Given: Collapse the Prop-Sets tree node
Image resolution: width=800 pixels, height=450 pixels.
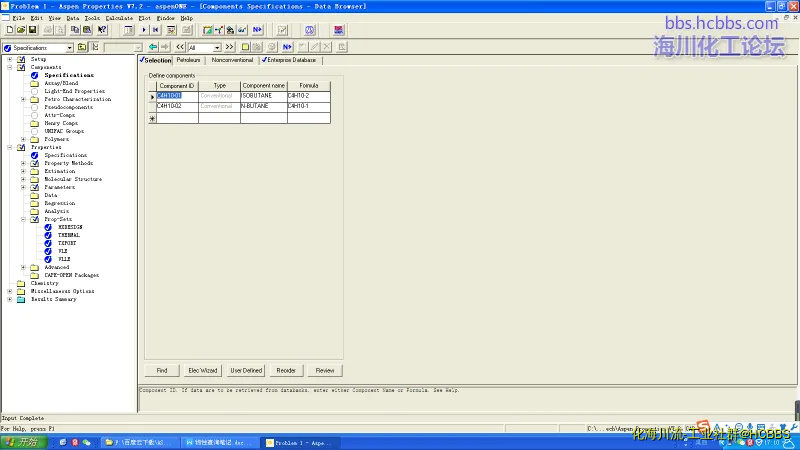Looking at the screenshot, I should [x=23, y=219].
